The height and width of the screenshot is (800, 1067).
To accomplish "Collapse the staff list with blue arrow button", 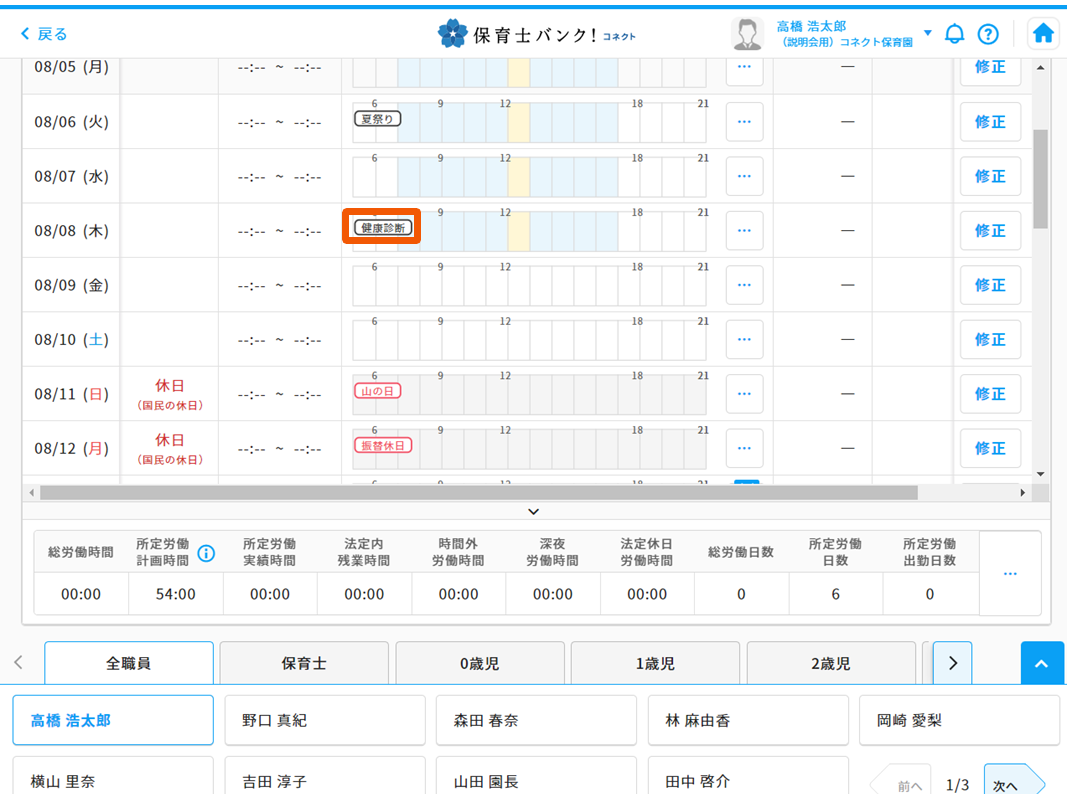I will [x=1042, y=663].
